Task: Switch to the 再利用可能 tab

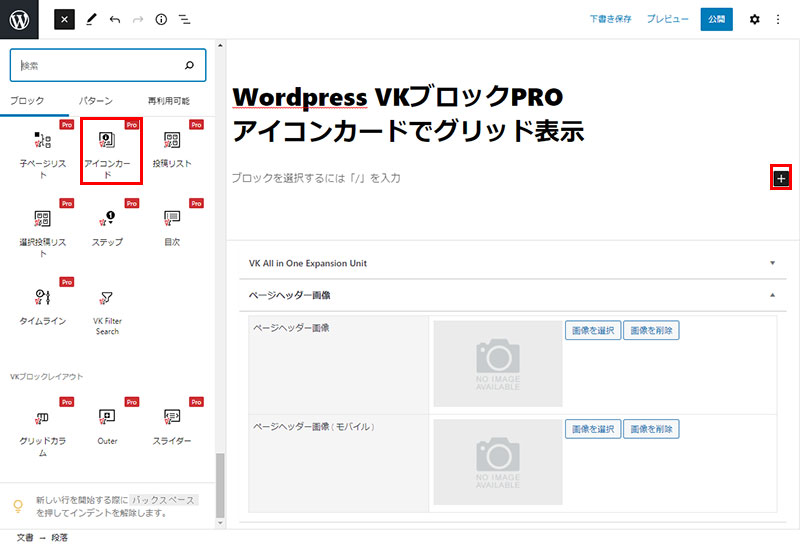Action: pyautogui.click(x=169, y=101)
